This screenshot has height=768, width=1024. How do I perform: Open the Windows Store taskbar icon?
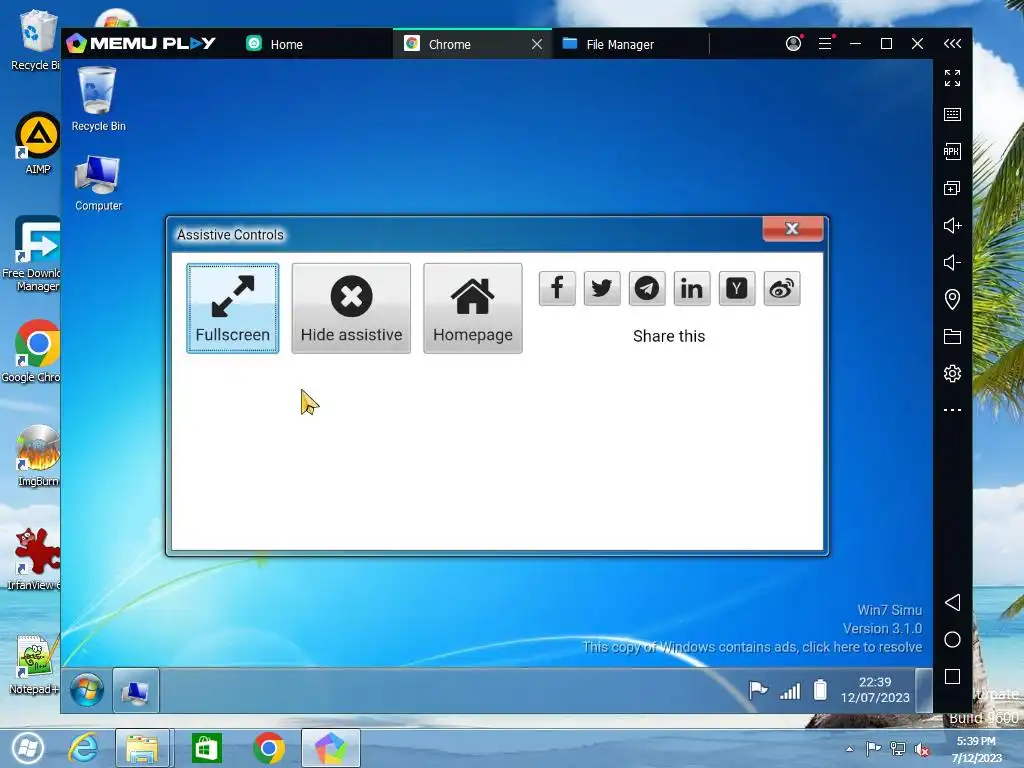206,748
